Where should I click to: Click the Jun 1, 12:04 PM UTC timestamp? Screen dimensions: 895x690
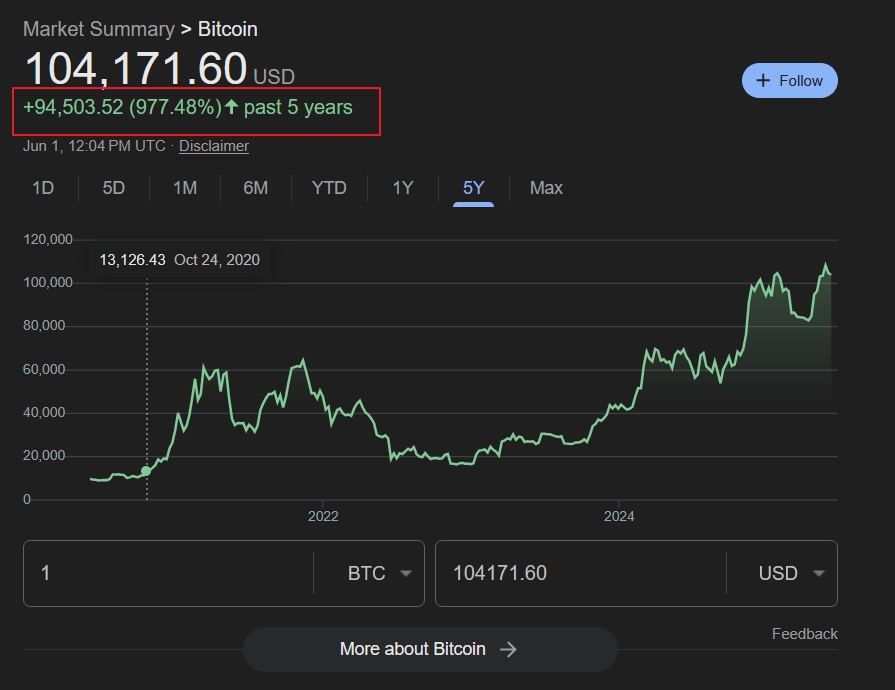point(94,146)
